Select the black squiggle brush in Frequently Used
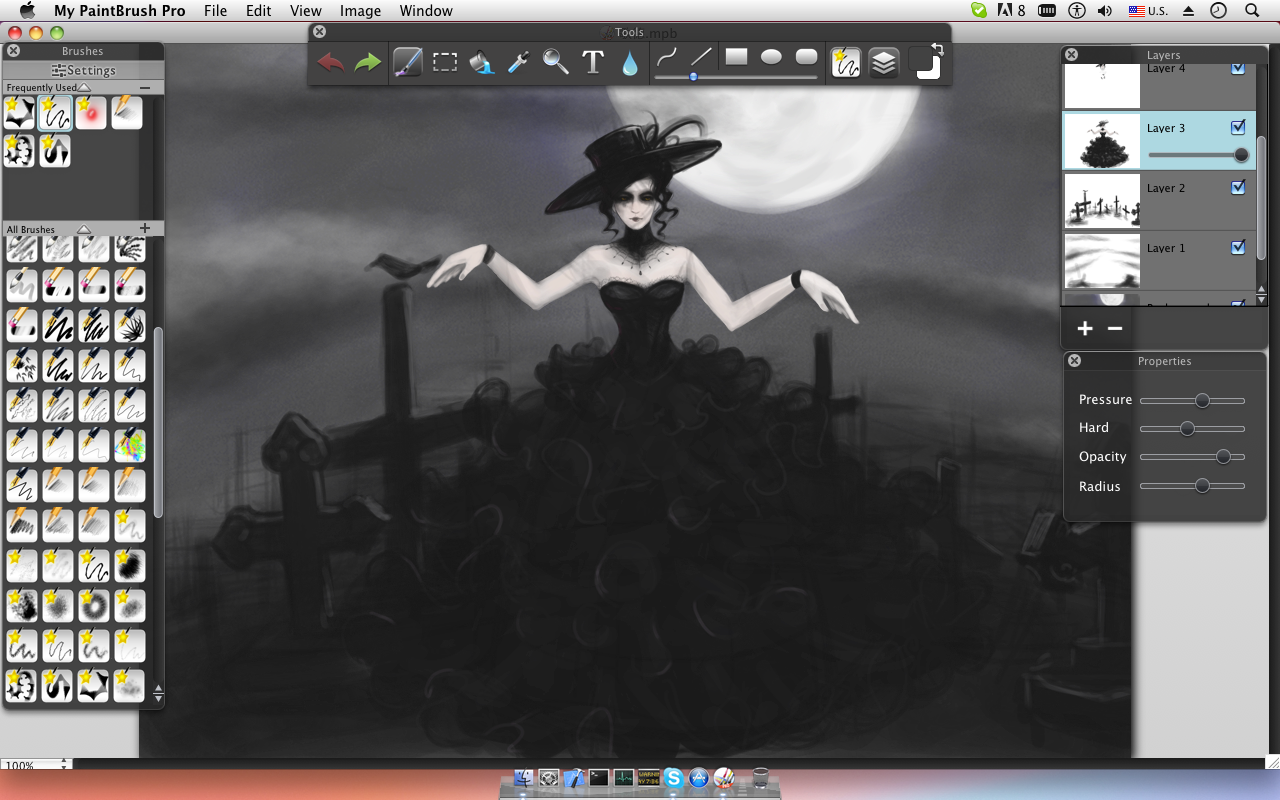Viewport: 1280px width, 800px height. [55, 113]
